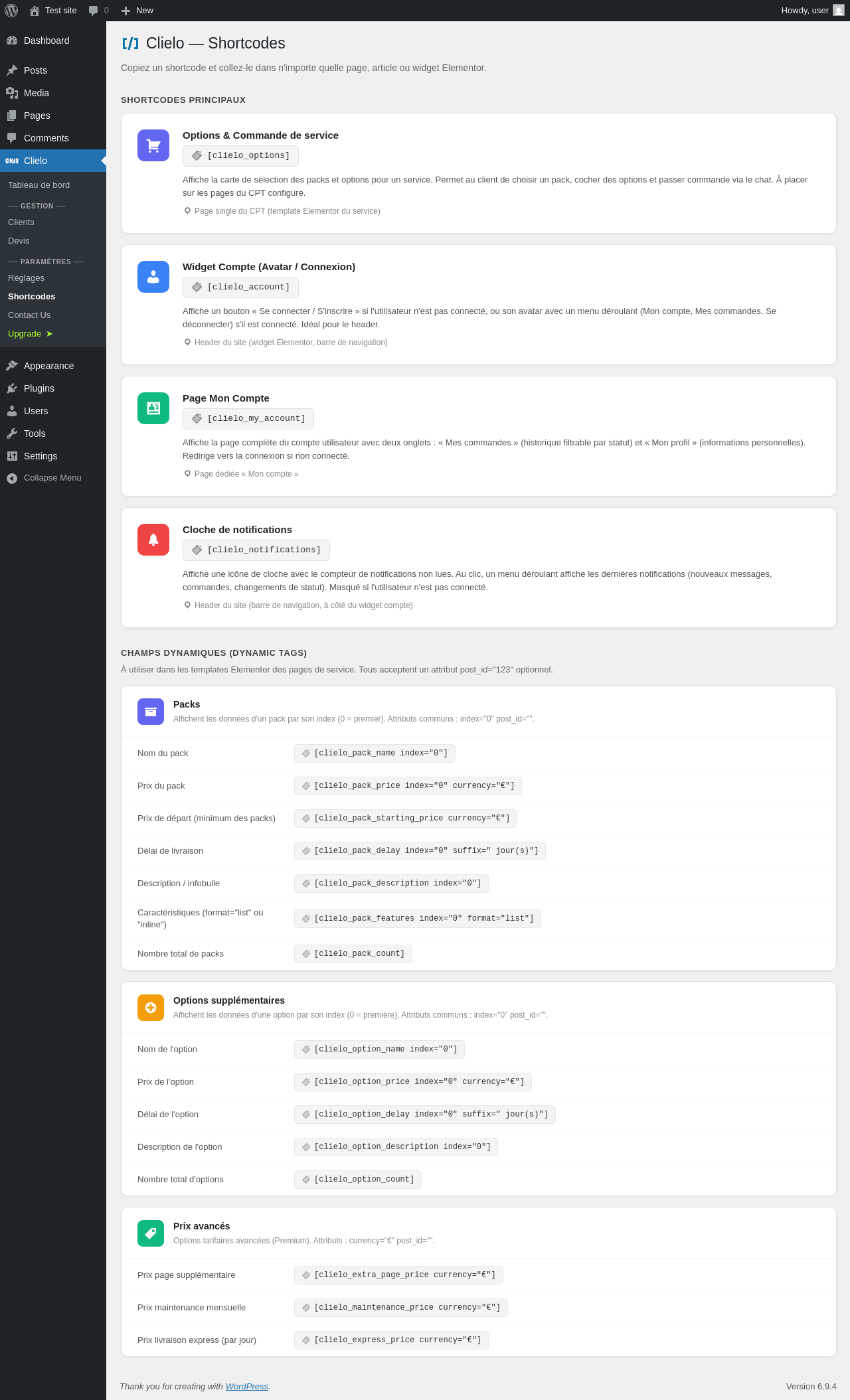Click the red notification bell icon

pyautogui.click(x=153, y=540)
